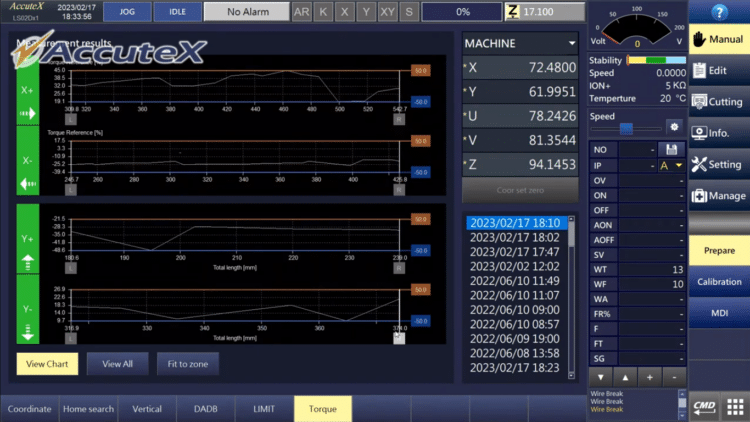750x422 pixels.
Task: Open the IP type A dropdown
Action: (x=671, y=166)
